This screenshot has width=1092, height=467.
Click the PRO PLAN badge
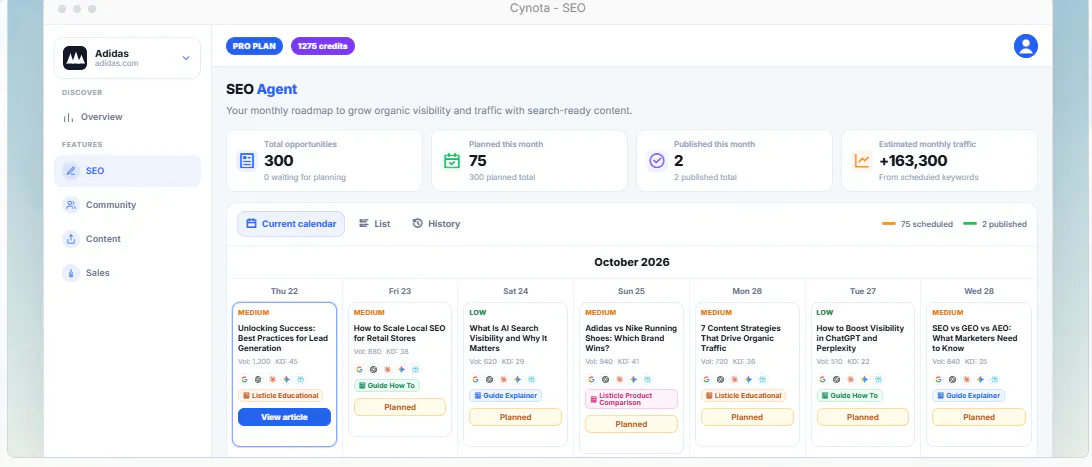click(254, 46)
